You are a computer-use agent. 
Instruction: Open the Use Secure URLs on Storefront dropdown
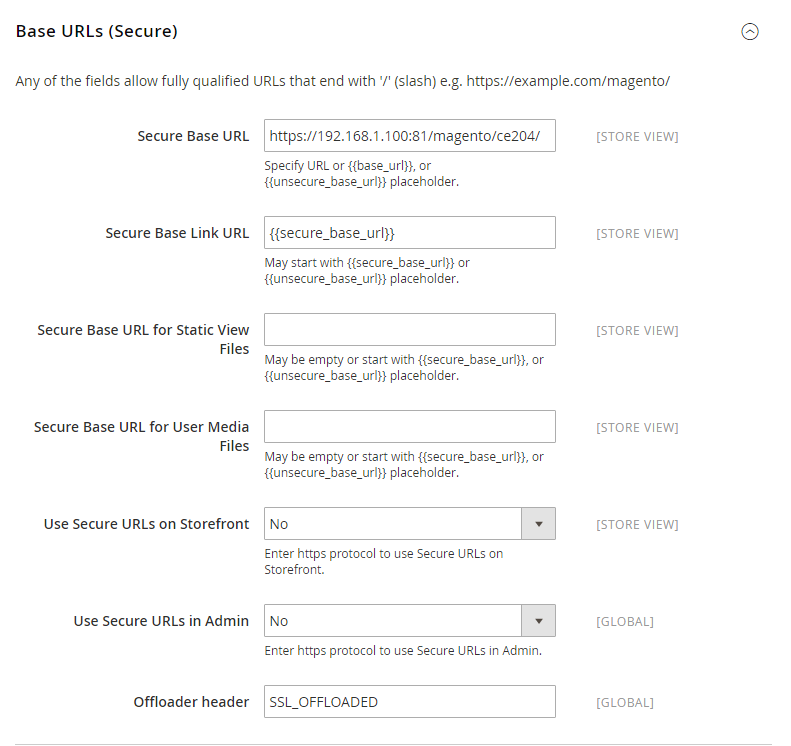coord(410,524)
